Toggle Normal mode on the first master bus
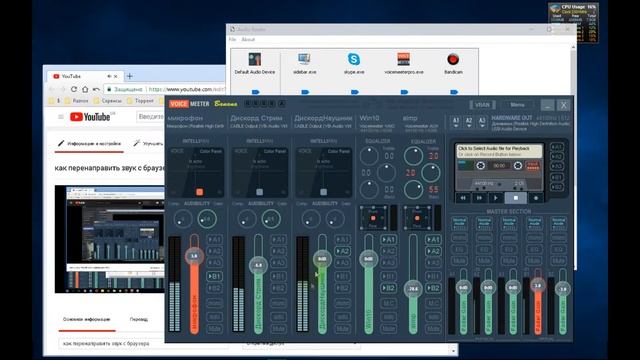This screenshot has height=360, width=640. (459, 222)
